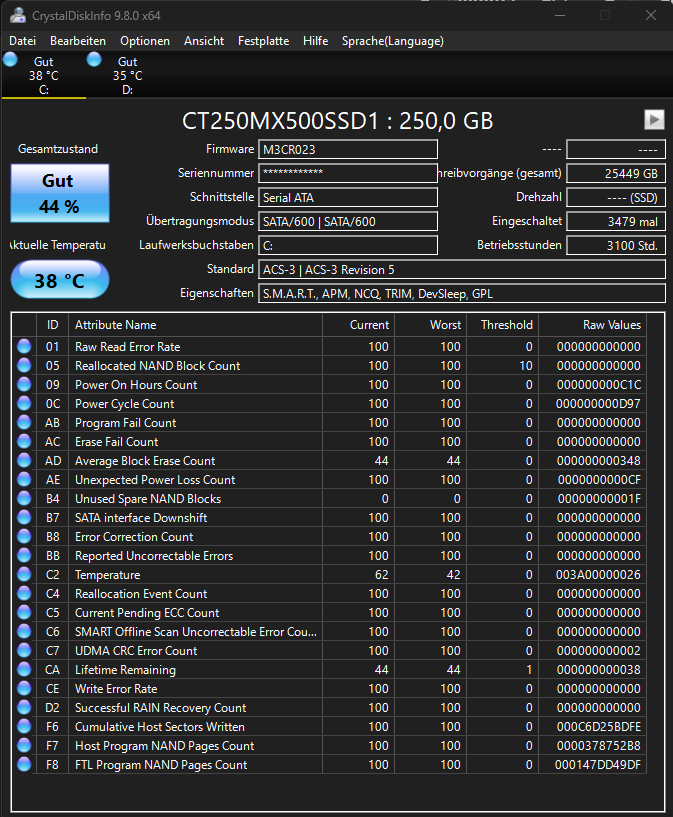Click status orb of Current Pending ECC Count
Image resolution: width=673 pixels, height=817 pixels.
[24, 613]
